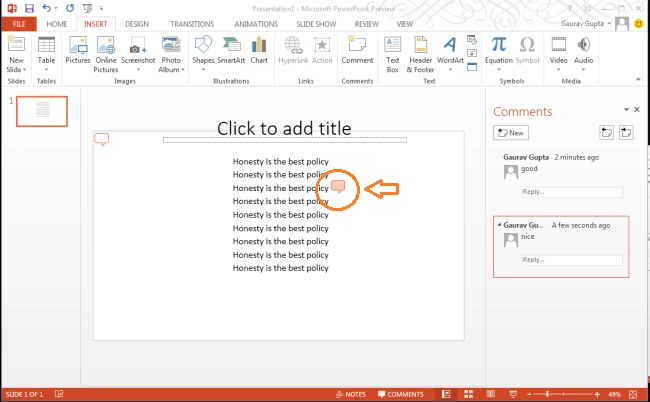The image size is (650, 402).
Task: Switch to the VIEW tab
Action: pos(405,24)
